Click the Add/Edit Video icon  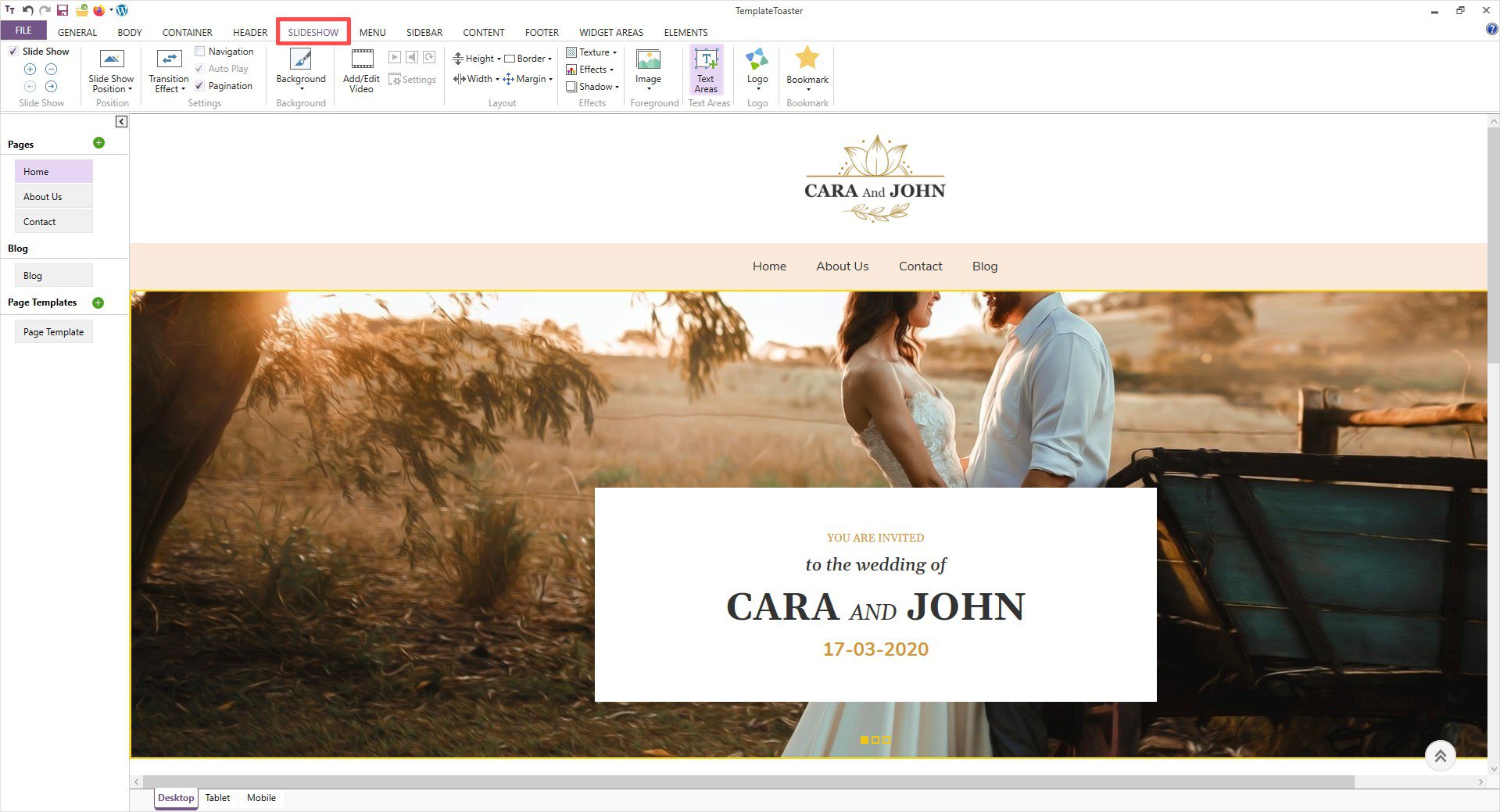click(x=361, y=61)
